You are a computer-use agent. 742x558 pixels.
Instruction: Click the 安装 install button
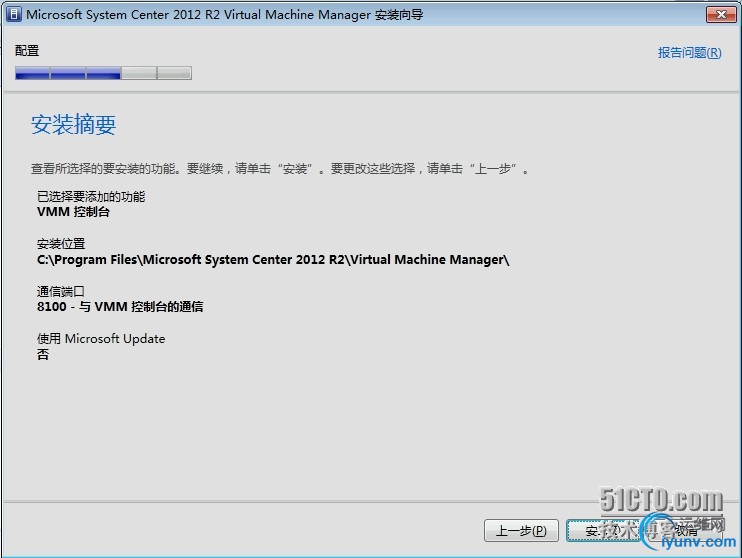click(603, 531)
